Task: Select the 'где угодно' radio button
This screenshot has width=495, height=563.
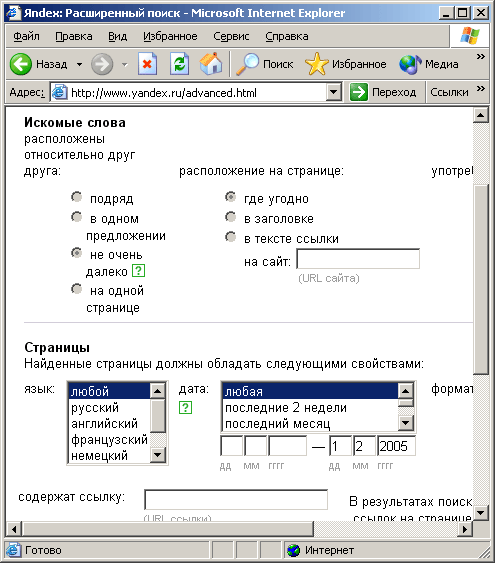Action: pyautogui.click(x=230, y=197)
